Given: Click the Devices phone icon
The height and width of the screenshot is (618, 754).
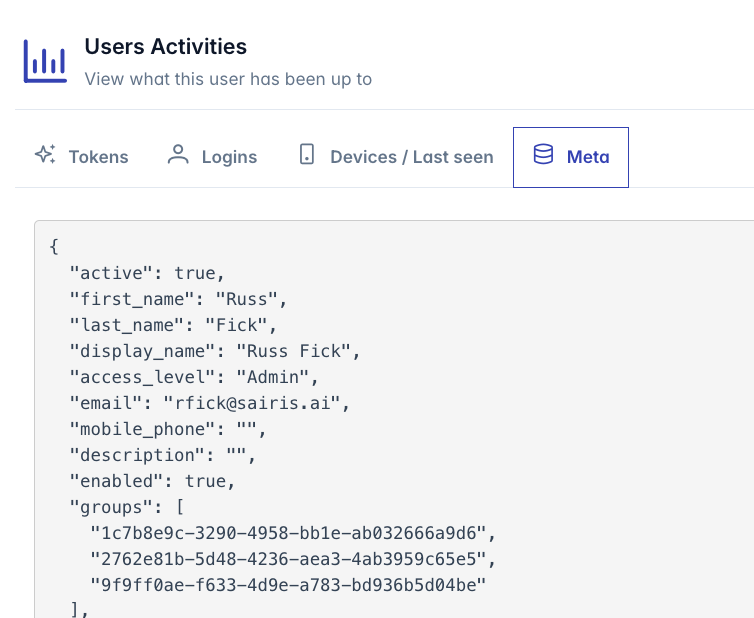Looking at the screenshot, I should [307, 154].
